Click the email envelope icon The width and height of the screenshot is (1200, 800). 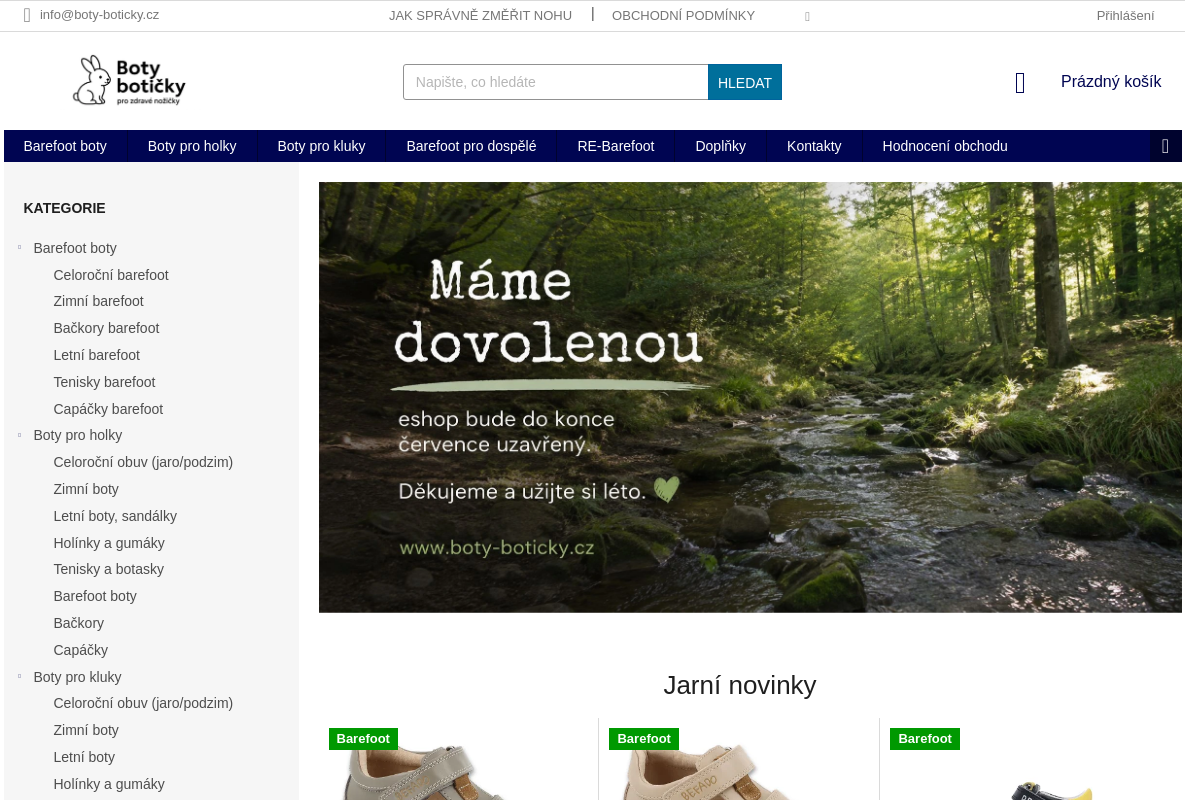click(27, 15)
